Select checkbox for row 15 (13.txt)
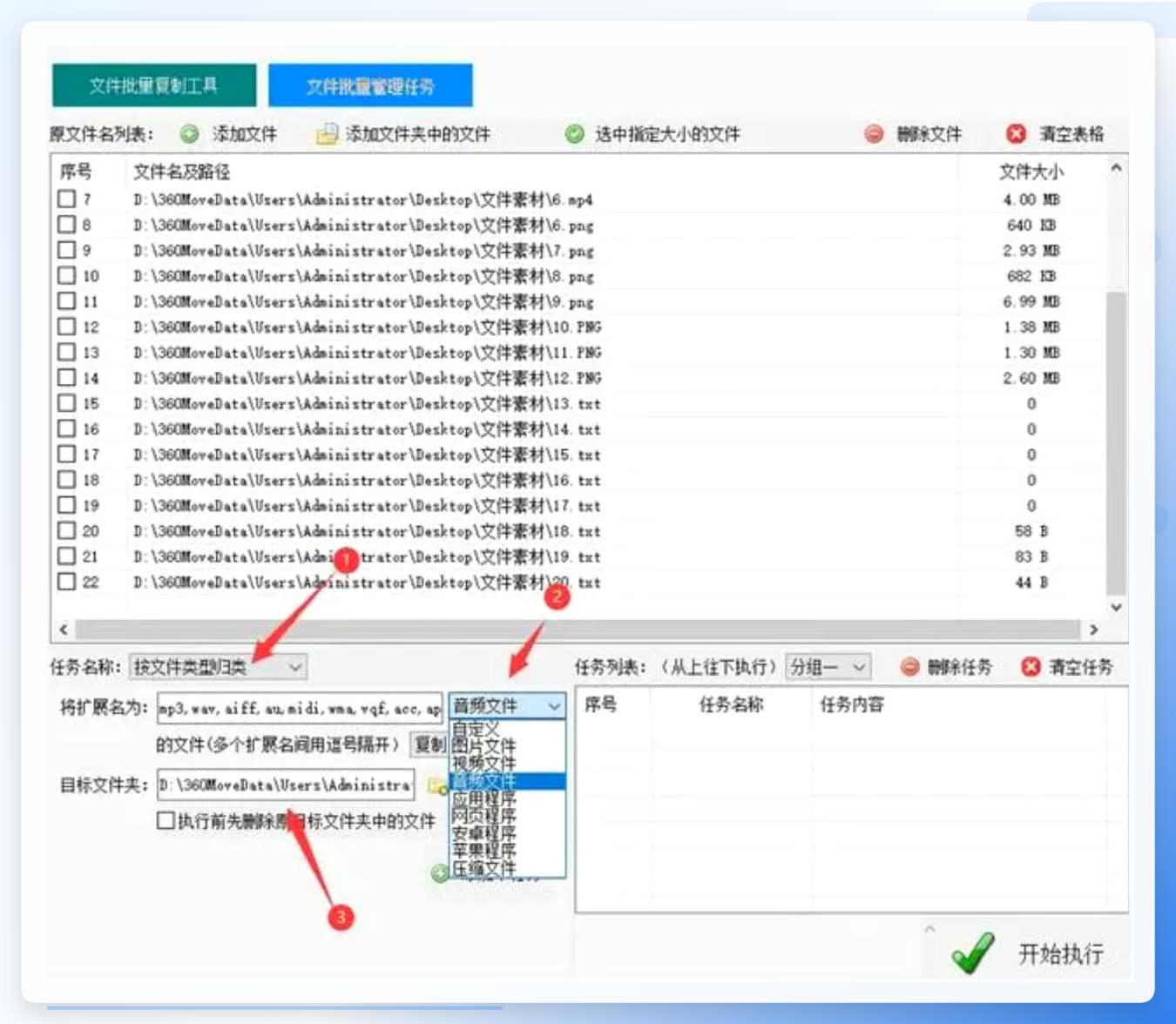Image resolution: width=1176 pixels, height=1024 pixels. coord(66,403)
